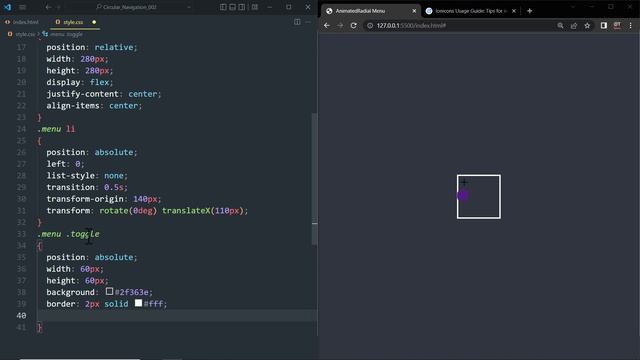Switch to the index.html editor tab
The width and height of the screenshot is (640, 360).
pyautogui.click(x=22, y=22)
